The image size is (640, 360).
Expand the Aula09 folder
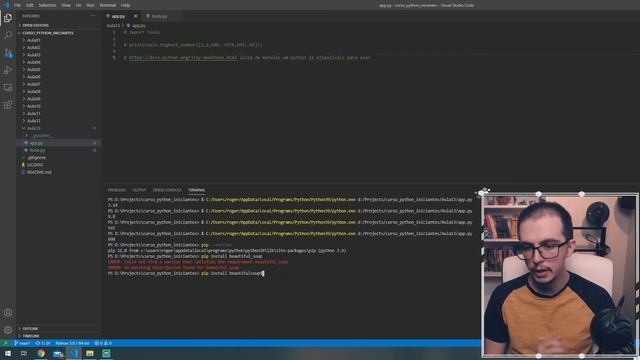point(33,99)
